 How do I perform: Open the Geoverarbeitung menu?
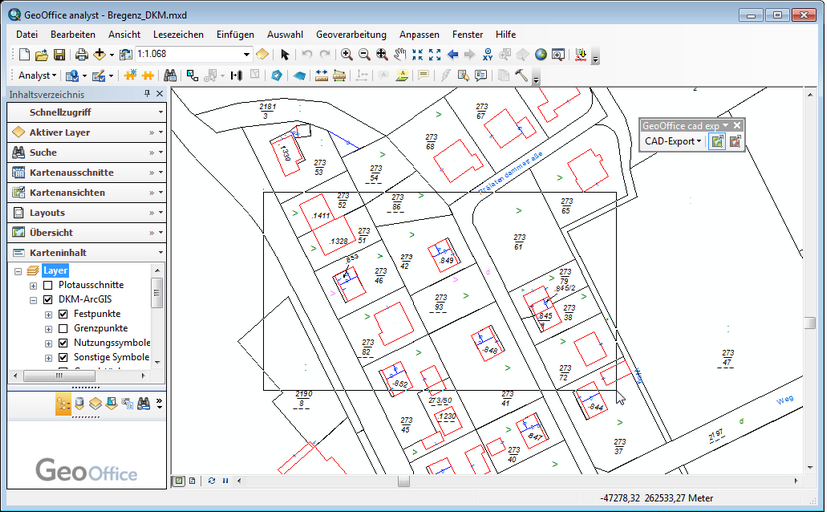point(350,34)
